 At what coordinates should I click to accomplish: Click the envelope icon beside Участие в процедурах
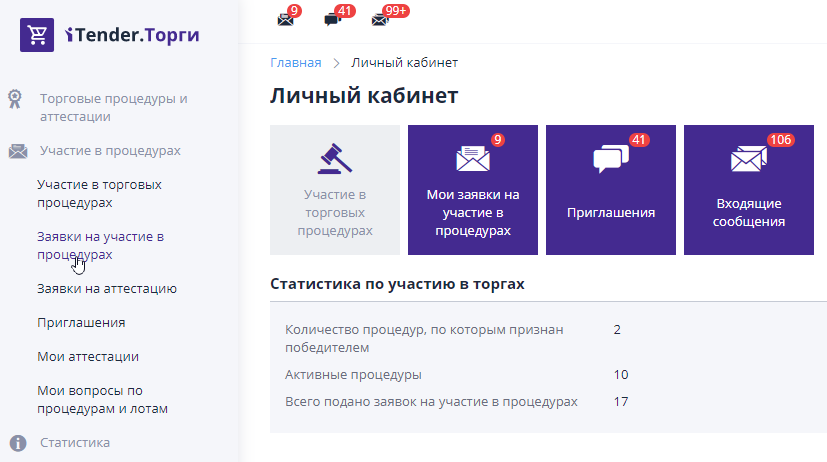tap(17, 151)
